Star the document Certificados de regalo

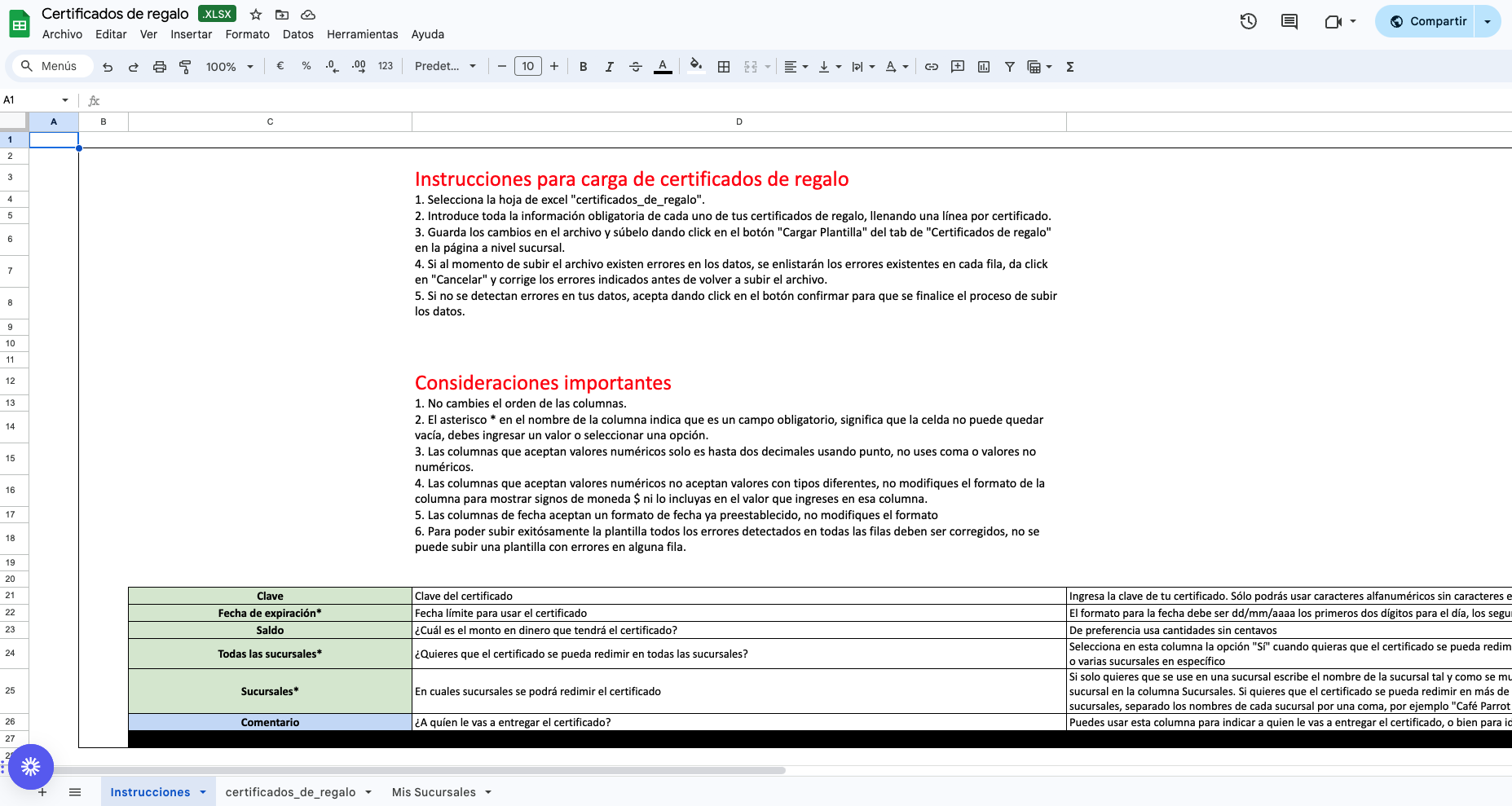(x=256, y=15)
